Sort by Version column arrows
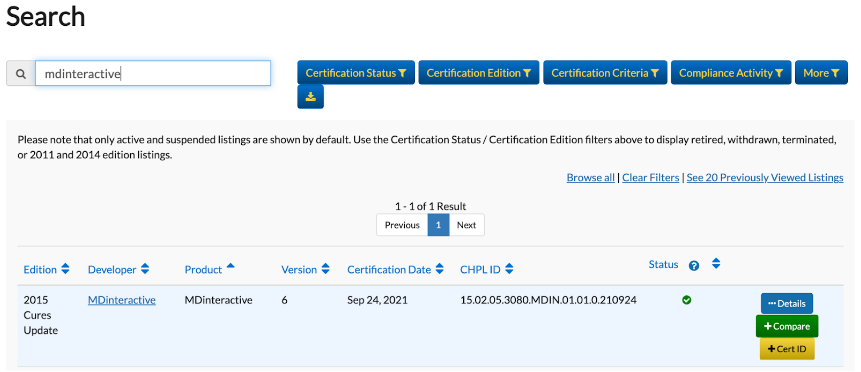 click(x=326, y=269)
